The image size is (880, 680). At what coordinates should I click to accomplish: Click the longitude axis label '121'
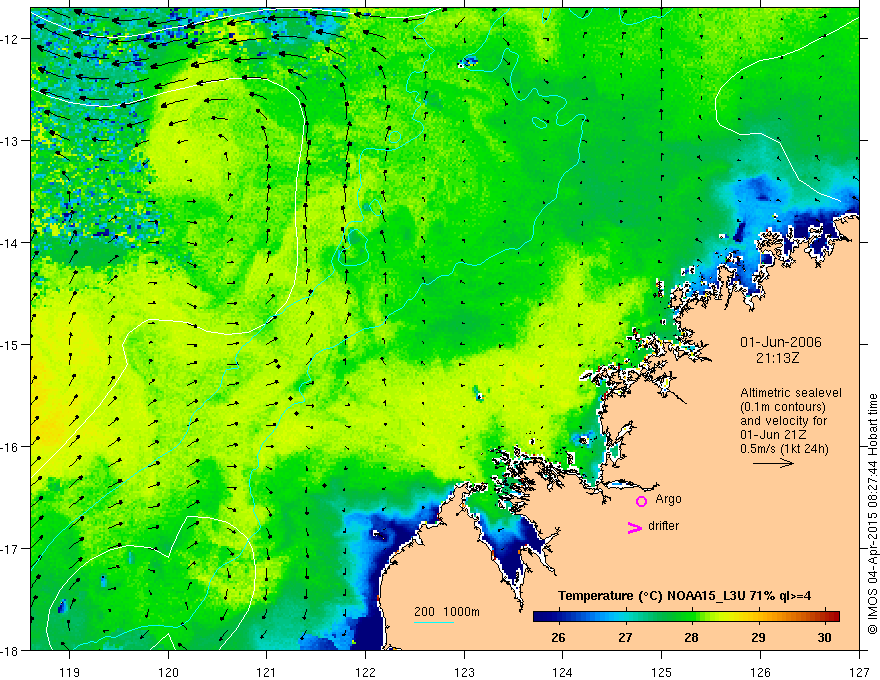(267, 672)
